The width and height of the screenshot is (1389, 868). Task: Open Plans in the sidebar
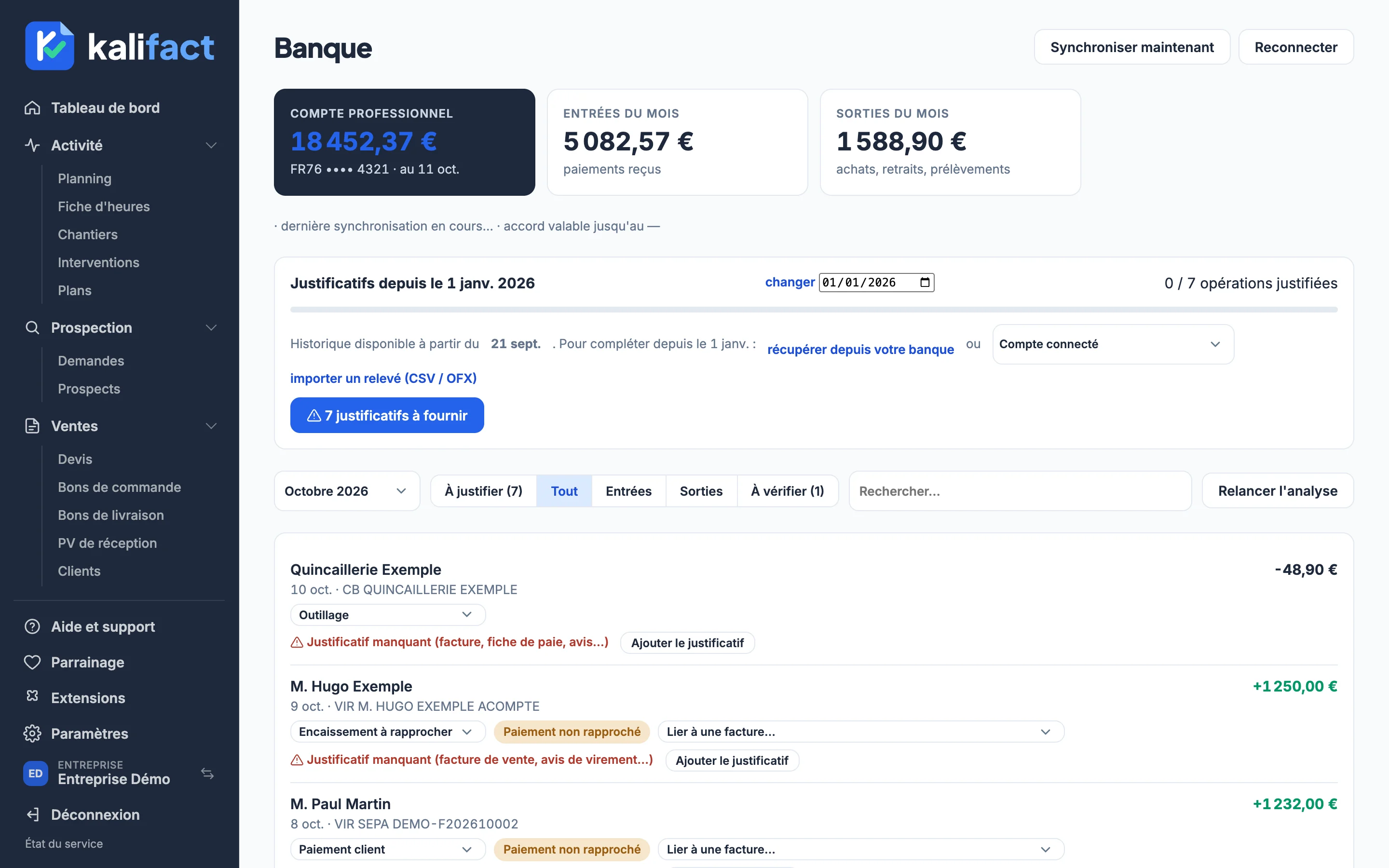pos(74,290)
